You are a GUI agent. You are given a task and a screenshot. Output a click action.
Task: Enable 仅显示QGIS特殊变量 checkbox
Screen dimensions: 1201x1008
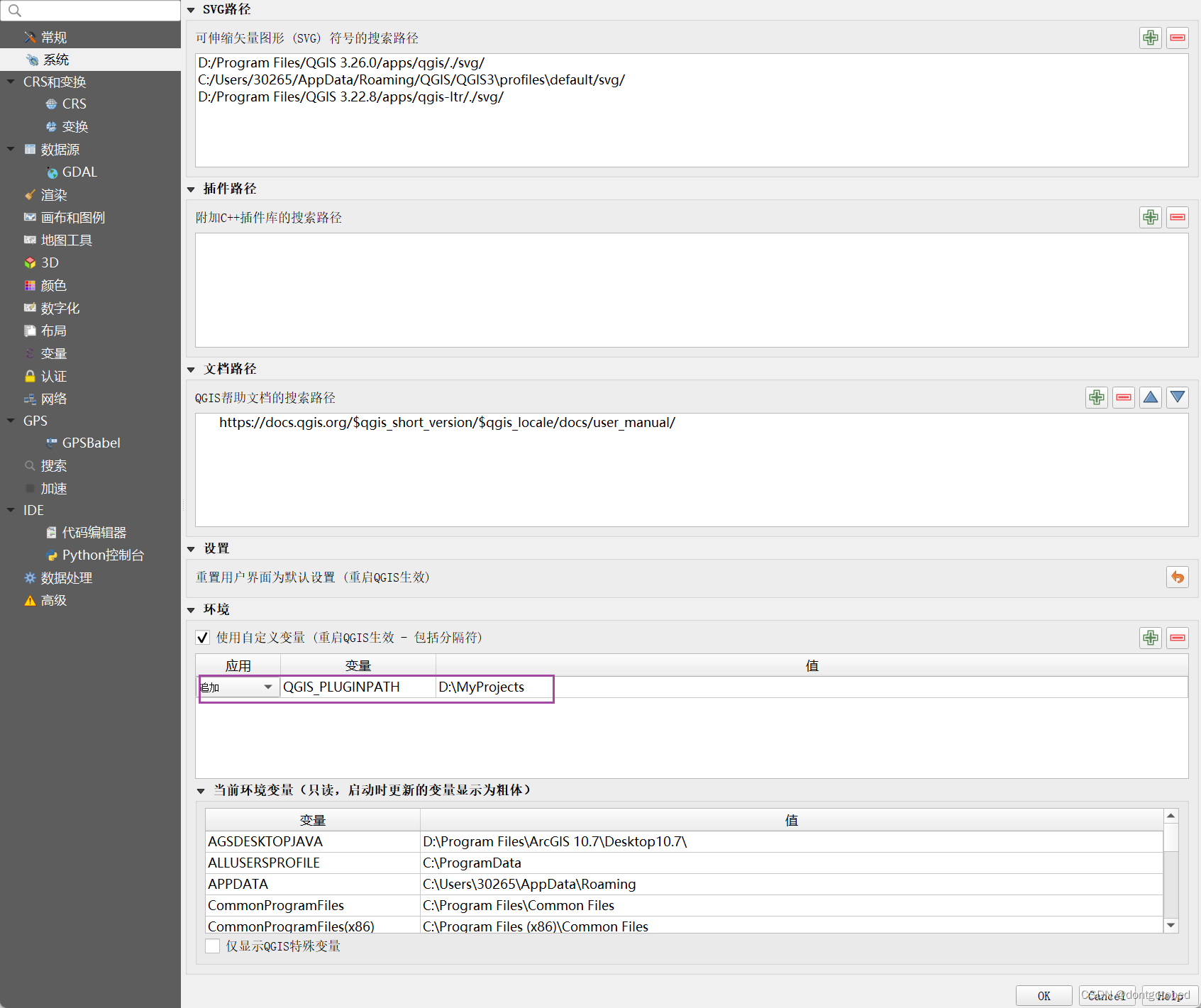(x=212, y=946)
